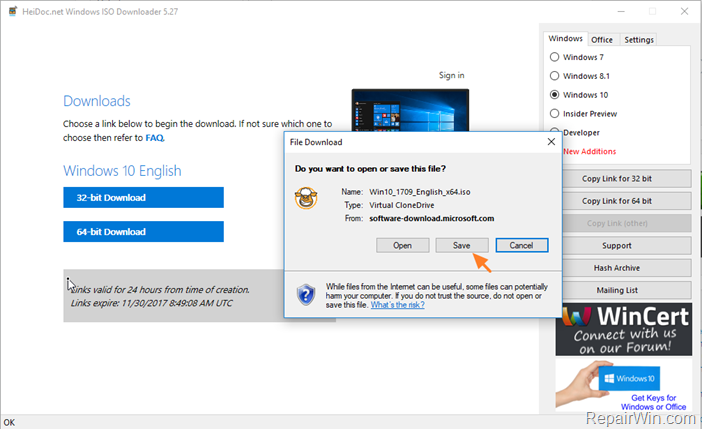
Task: Click the blue security shield question icon
Action: pos(306,295)
